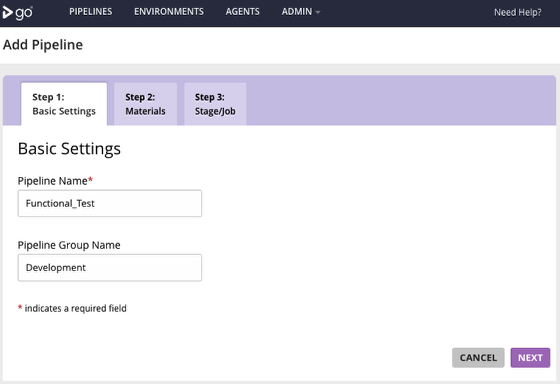The width and height of the screenshot is (560, 384).
Task: Click the Go logo icon
Action: 17,13
